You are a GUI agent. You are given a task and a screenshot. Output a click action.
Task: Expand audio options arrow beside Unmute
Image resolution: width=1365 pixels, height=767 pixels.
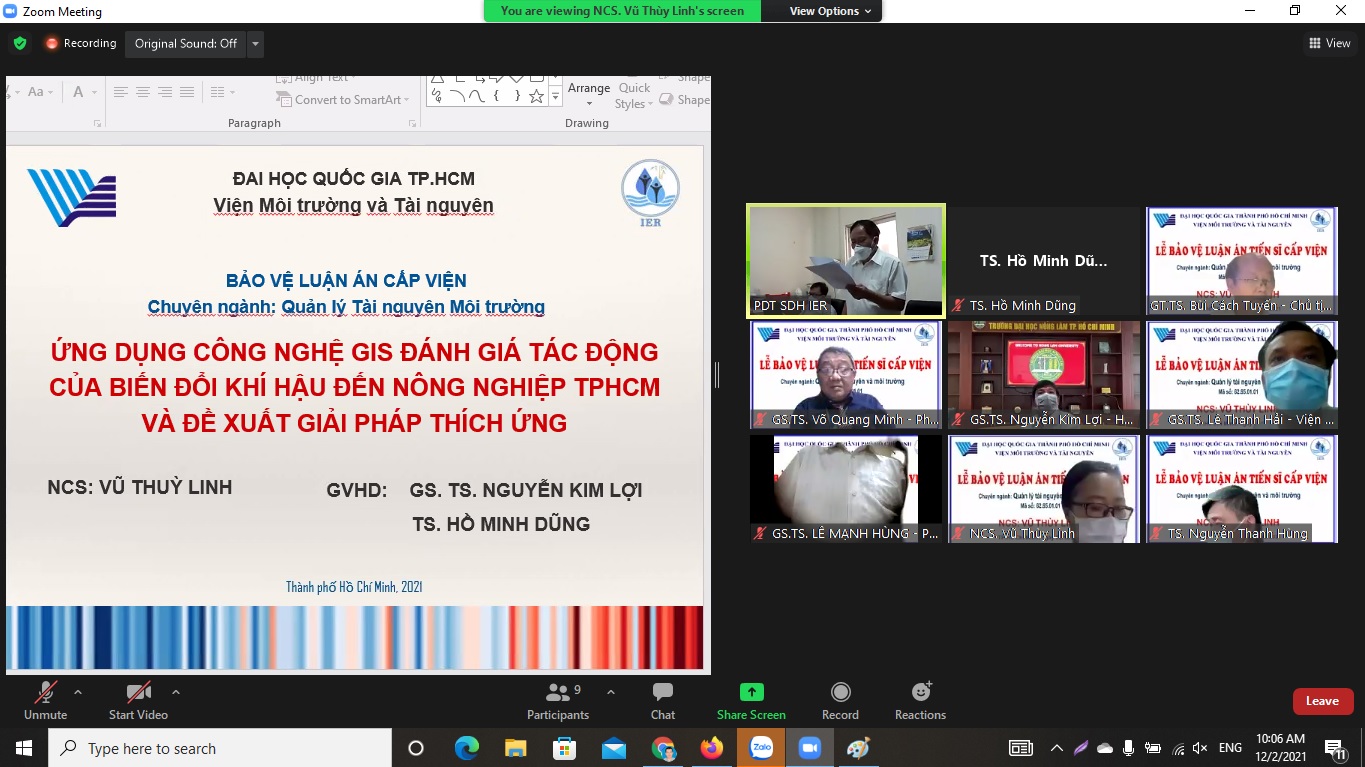tap(78, 691)
